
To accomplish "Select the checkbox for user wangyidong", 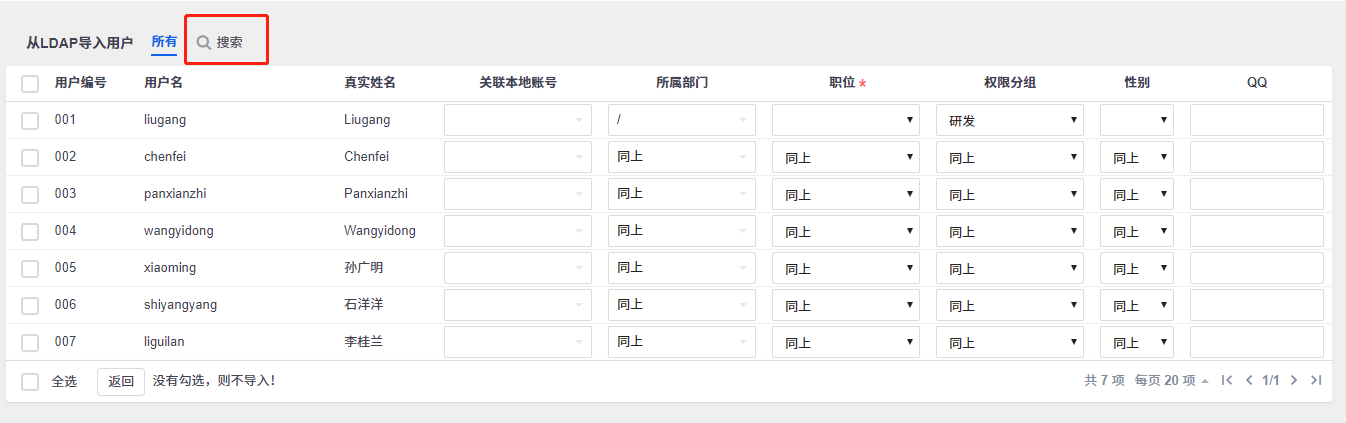I will tap(30, 231).
